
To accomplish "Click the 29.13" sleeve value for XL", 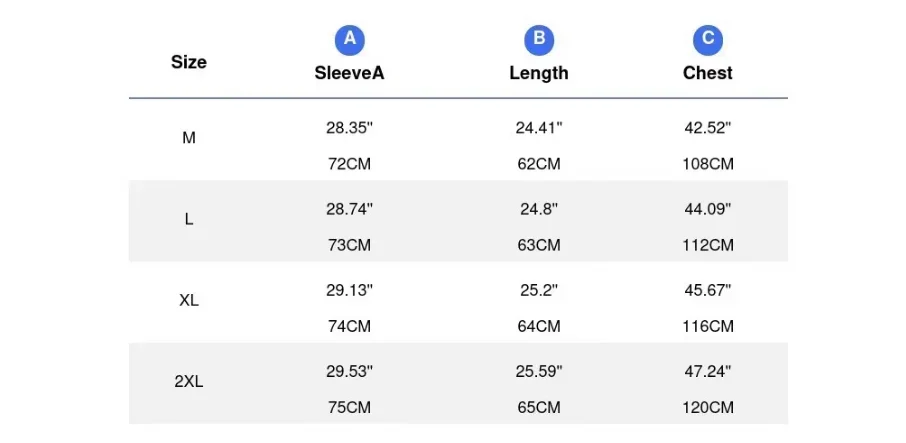I will click(349, 290).
